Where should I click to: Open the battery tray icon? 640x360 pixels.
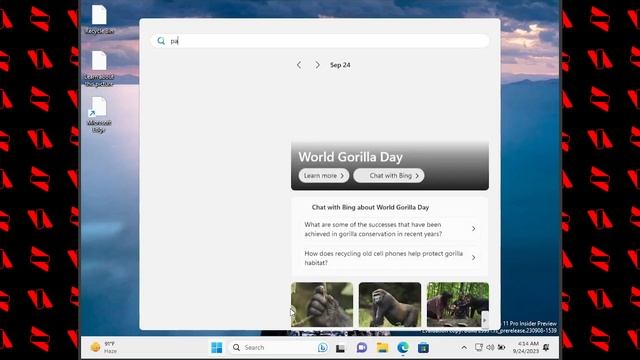[502, 347]
